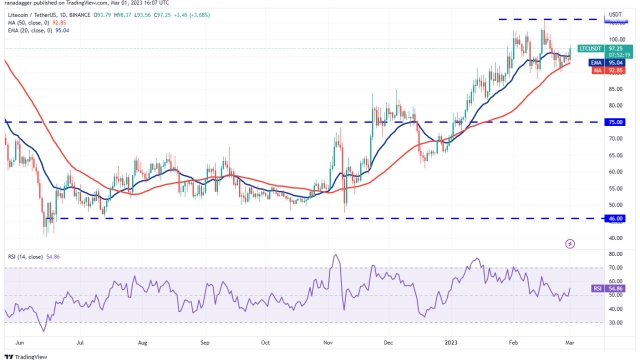The width and height of the screenshot is (640, 360).
Task: Click the RSI 70.00 axis label
Action: click(616, 268)
